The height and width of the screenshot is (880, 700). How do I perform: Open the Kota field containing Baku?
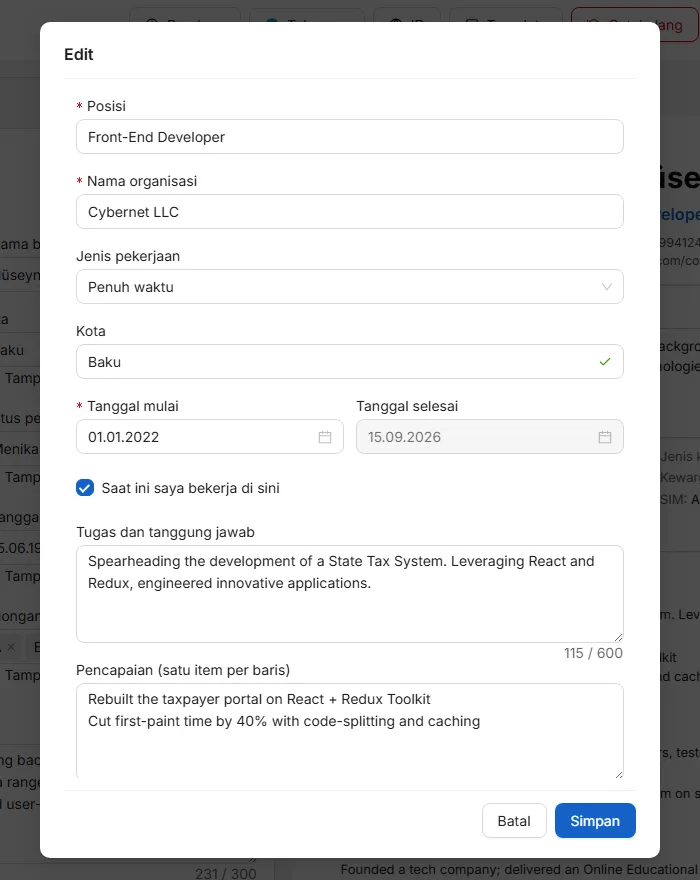[350, 361]
